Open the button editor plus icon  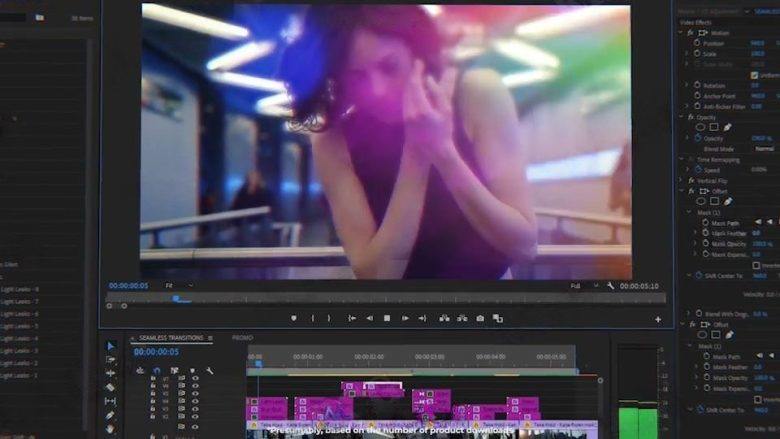pos(658,319)
